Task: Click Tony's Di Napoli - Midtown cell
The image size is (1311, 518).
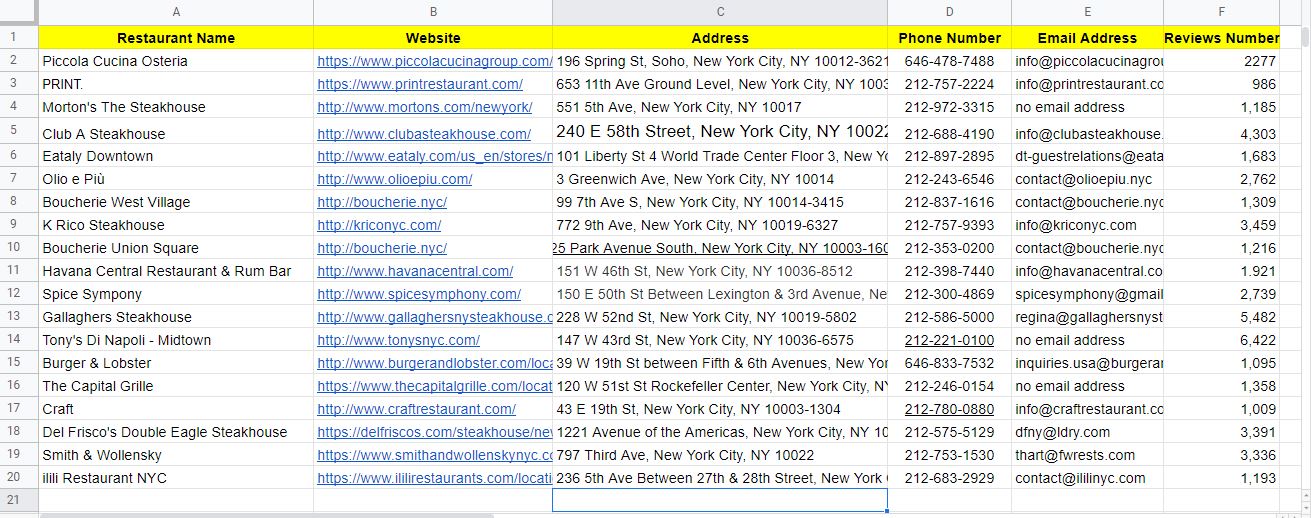Action: (176, 340)
